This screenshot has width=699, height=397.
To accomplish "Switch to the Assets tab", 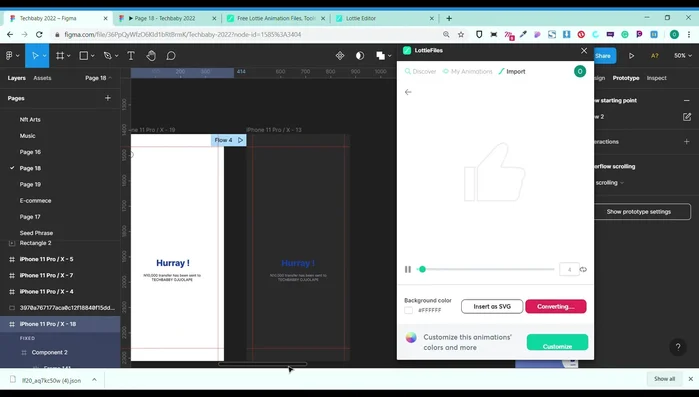I will pos(42,78).
